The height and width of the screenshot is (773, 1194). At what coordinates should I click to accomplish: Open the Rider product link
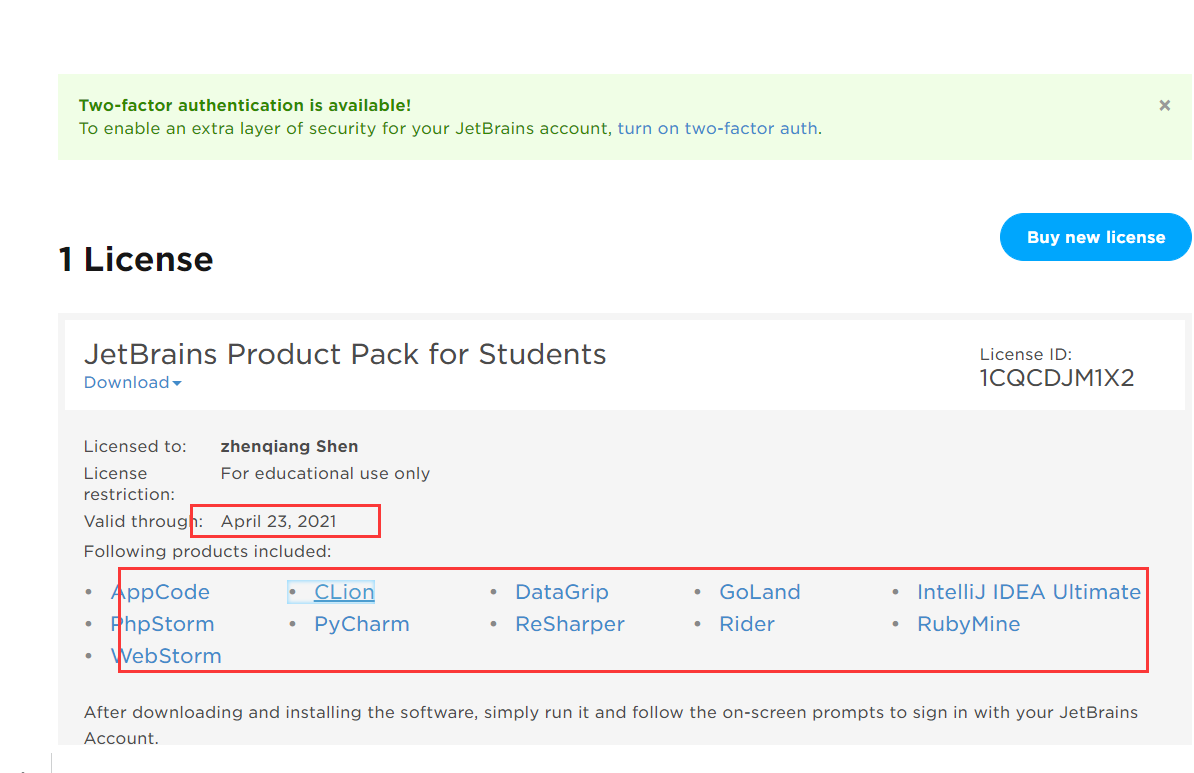pyautogui.click(x=746, y=624)
